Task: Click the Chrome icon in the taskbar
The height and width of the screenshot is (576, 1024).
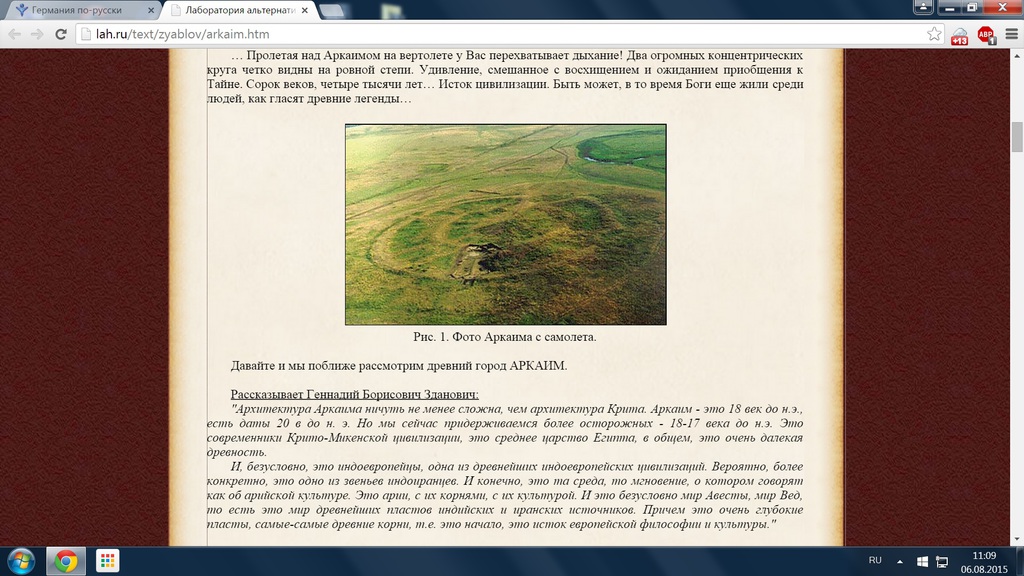Action: tap(66, 561)
